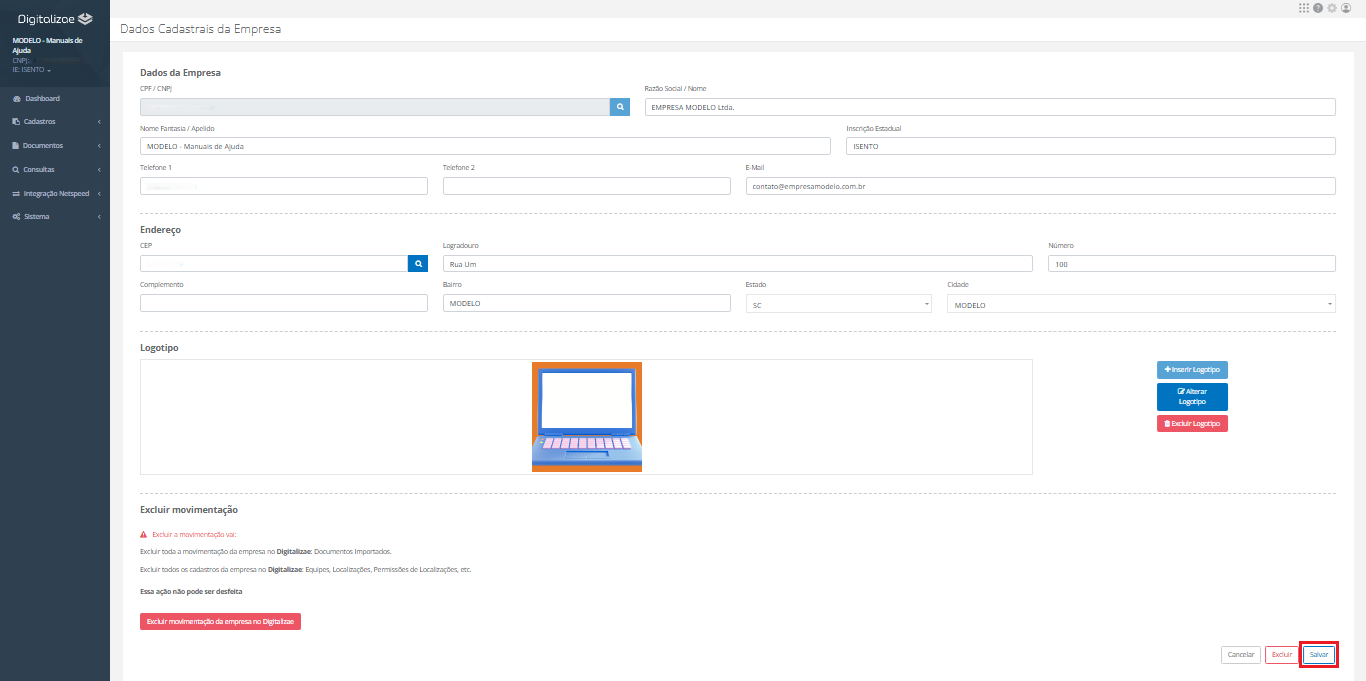
Task: Open the Estado dropdown showing SC
Action: pyautogui.click(x=839, y=304)
